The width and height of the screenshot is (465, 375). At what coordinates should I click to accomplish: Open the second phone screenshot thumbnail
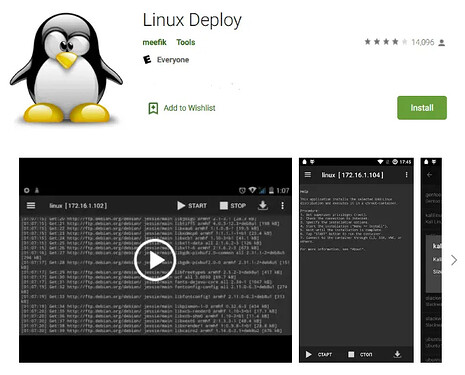[x=356, y=260]
